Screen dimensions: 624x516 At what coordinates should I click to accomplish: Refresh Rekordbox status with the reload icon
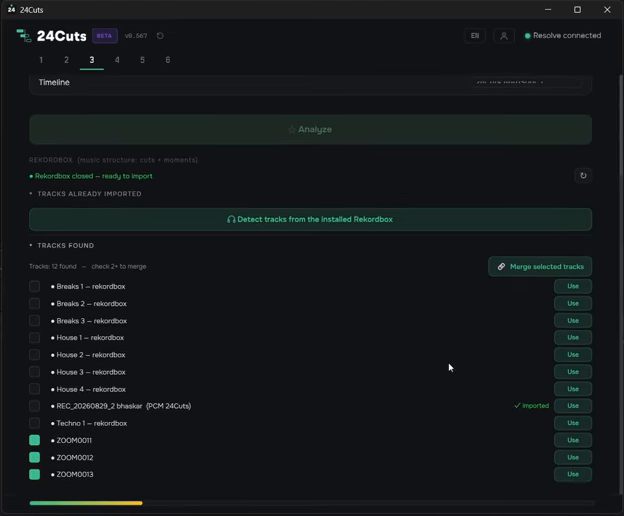coord(583,175)
